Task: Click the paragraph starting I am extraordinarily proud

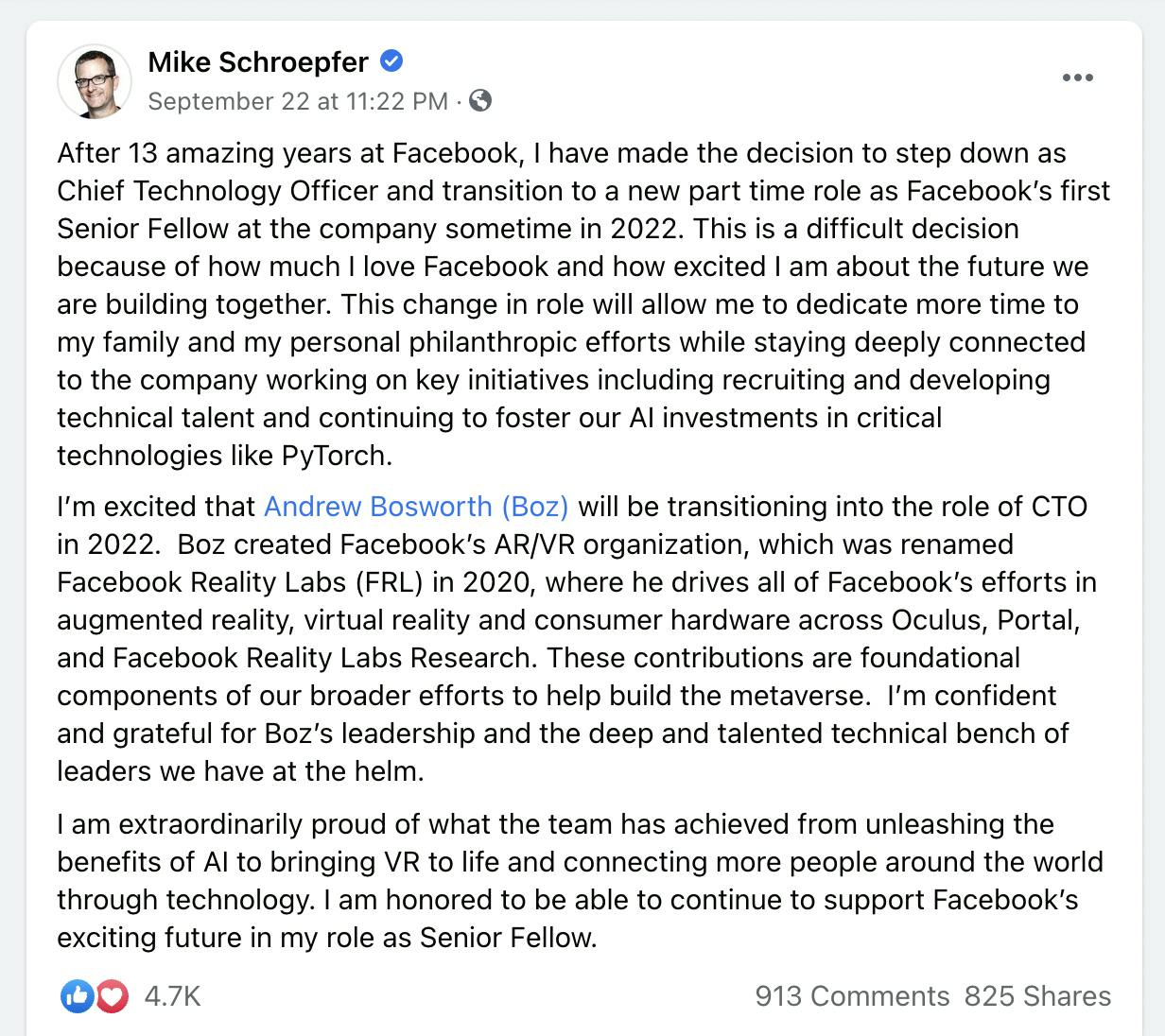Action: point(581,881)
